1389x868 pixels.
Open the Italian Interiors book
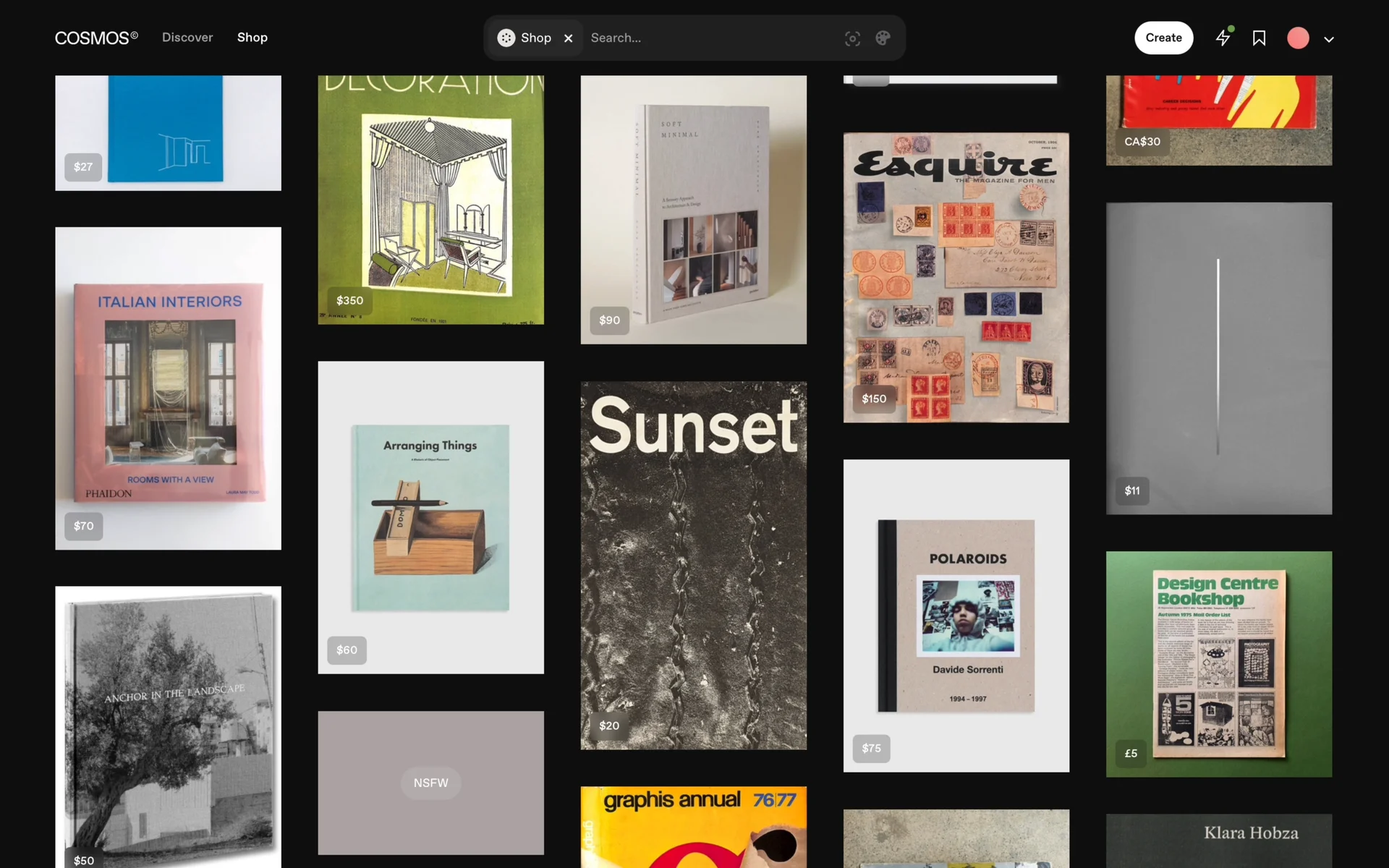(169, 388)
